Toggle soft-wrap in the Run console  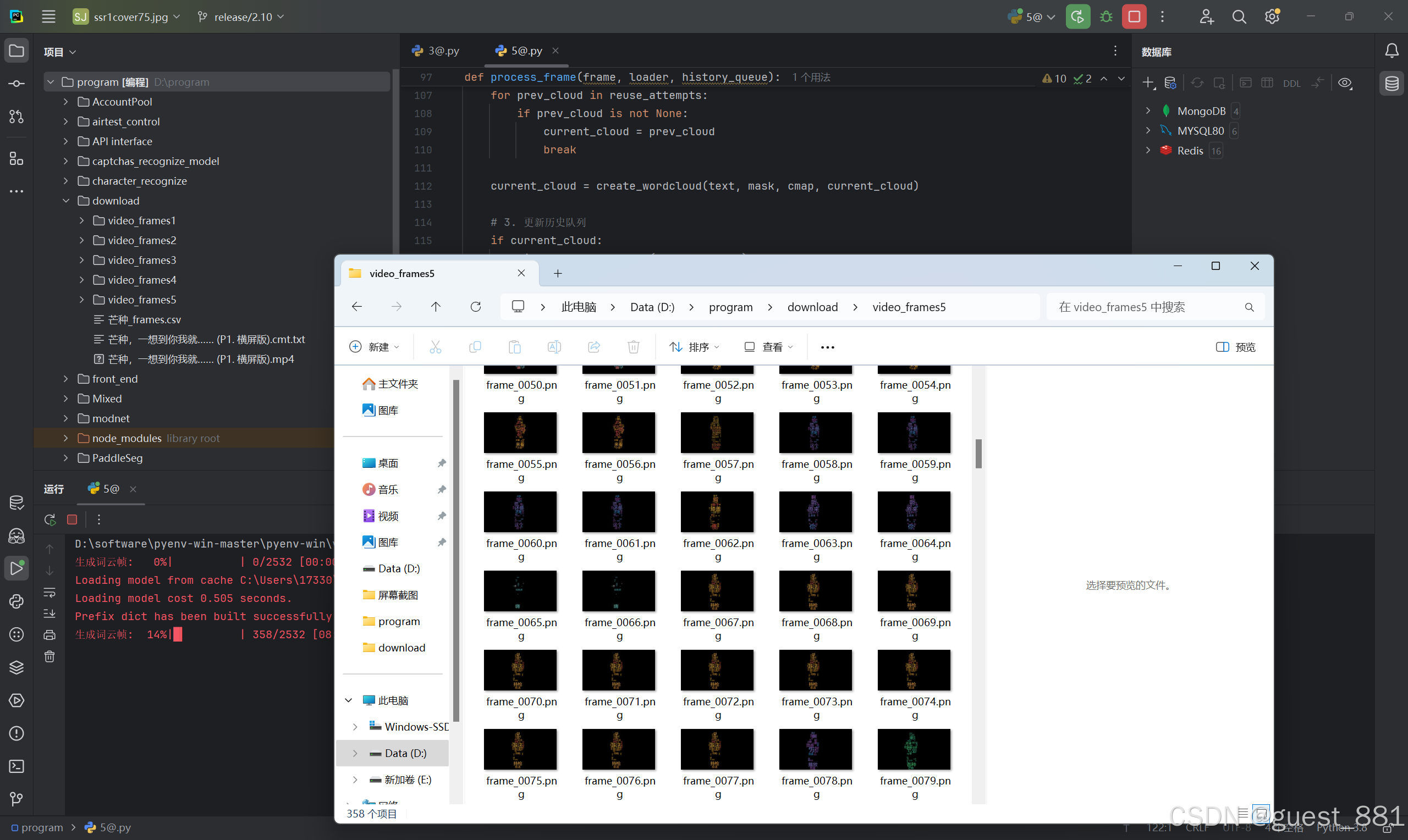(50, 593)
